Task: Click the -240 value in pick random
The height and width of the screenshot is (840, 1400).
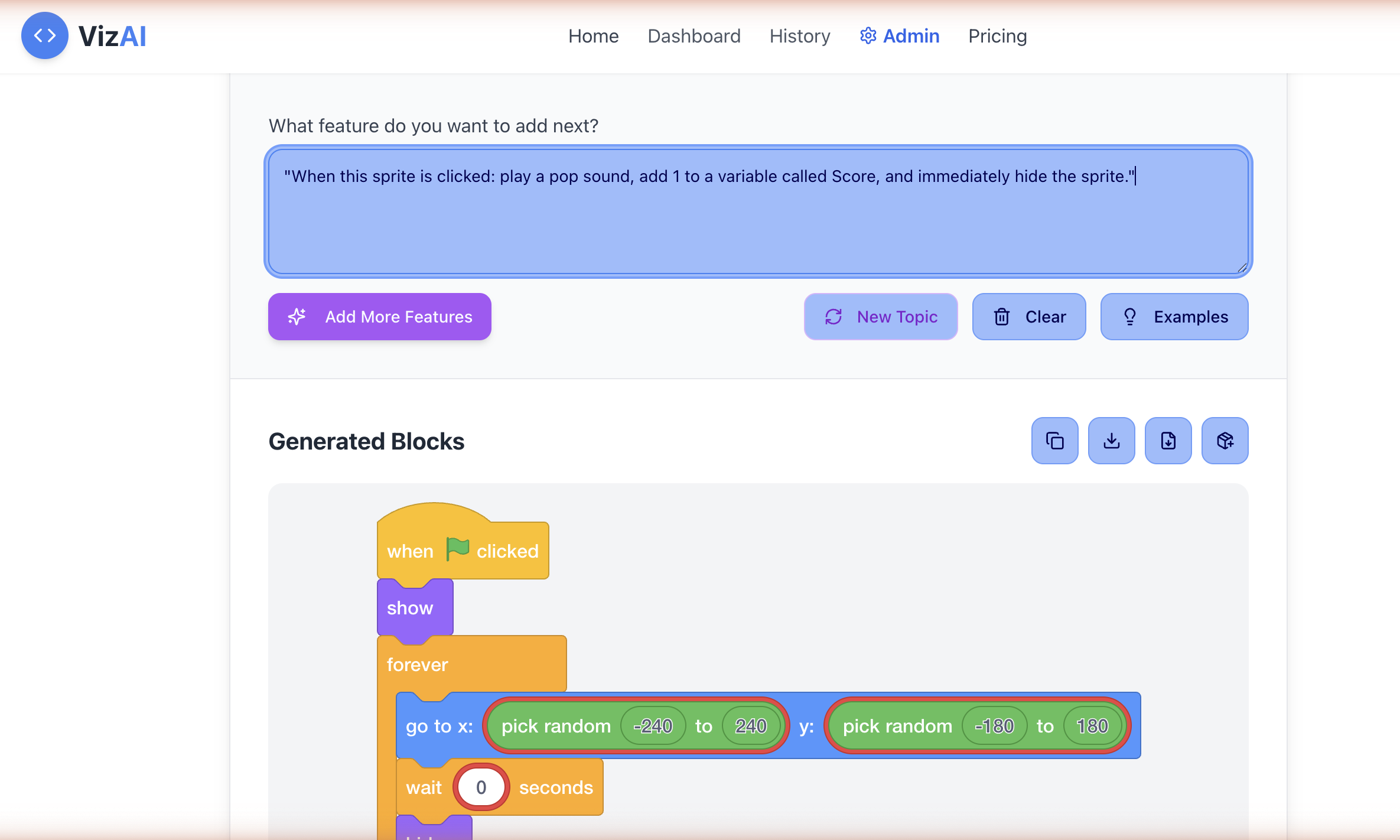Action: (x=653, y=725)
